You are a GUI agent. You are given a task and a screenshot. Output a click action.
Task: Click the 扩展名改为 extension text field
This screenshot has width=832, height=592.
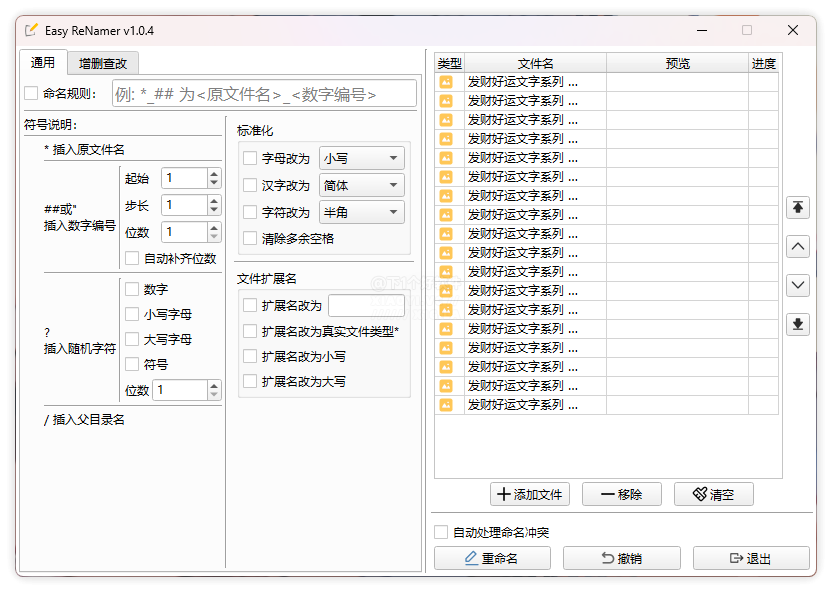tap(367, 306)
